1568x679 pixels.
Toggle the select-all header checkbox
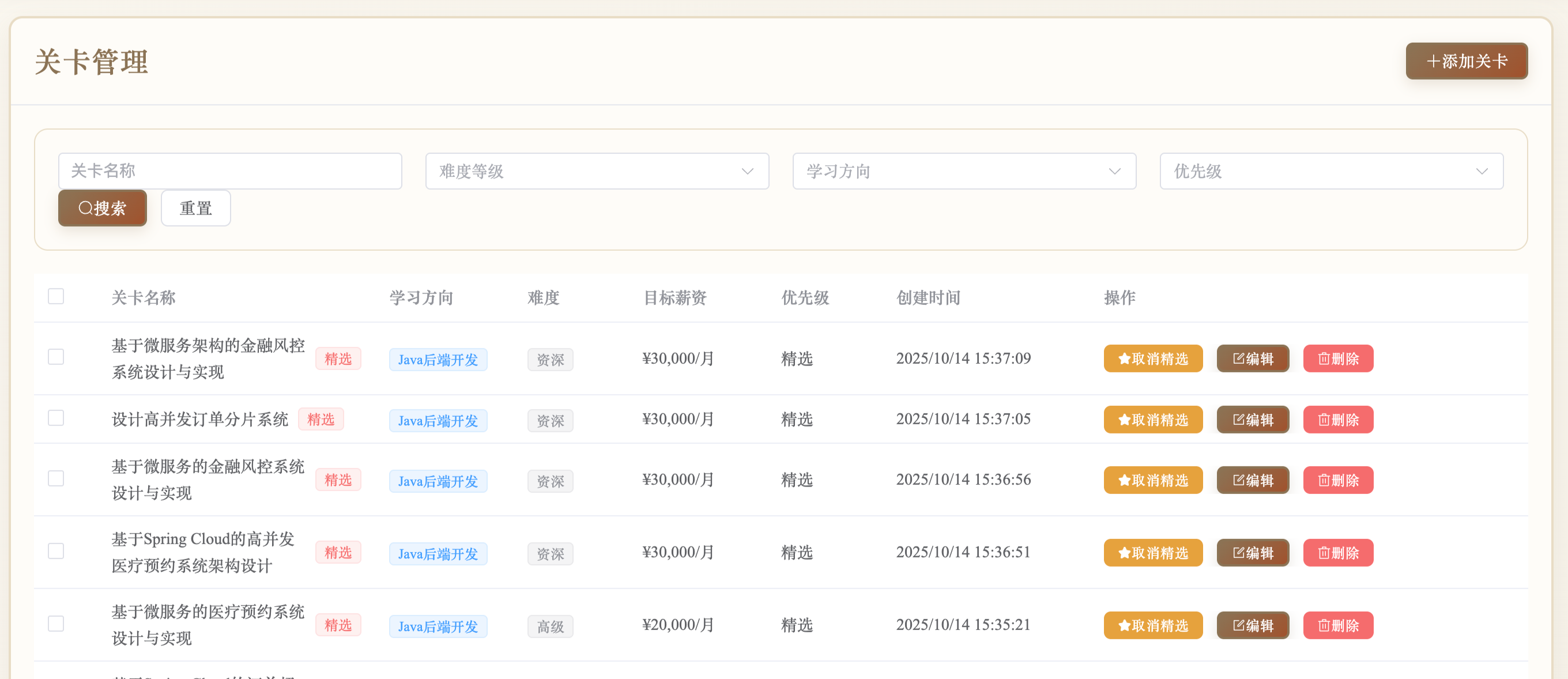56,296
